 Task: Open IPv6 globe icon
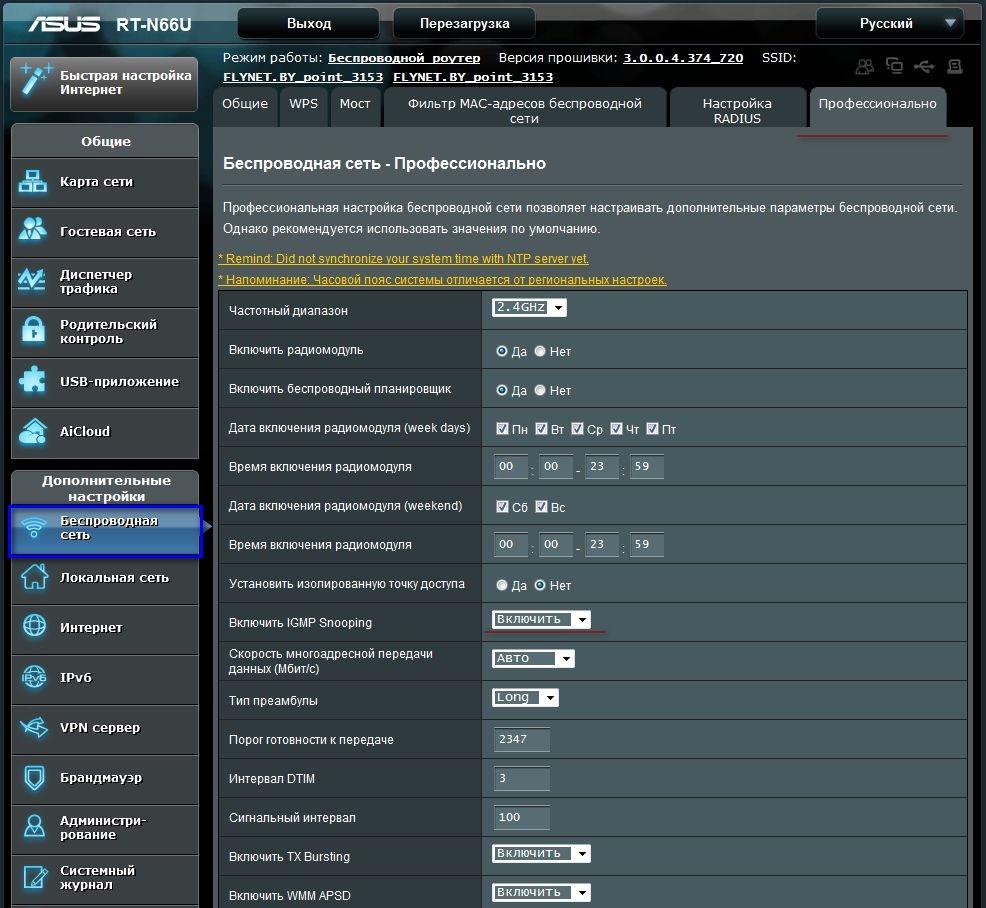click(34, 677)
